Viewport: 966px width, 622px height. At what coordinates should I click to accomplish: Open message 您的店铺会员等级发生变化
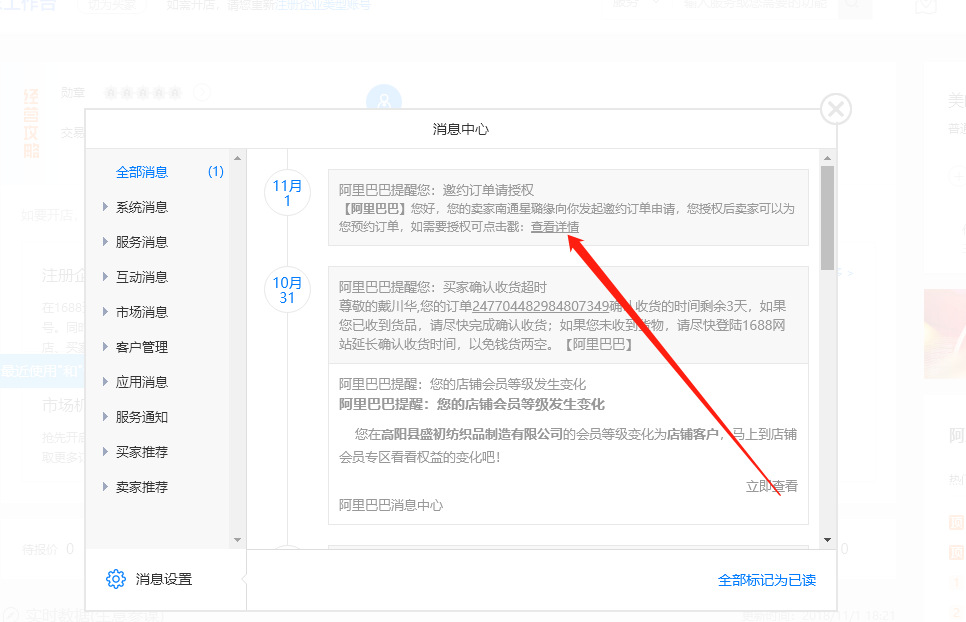point(568,444)
